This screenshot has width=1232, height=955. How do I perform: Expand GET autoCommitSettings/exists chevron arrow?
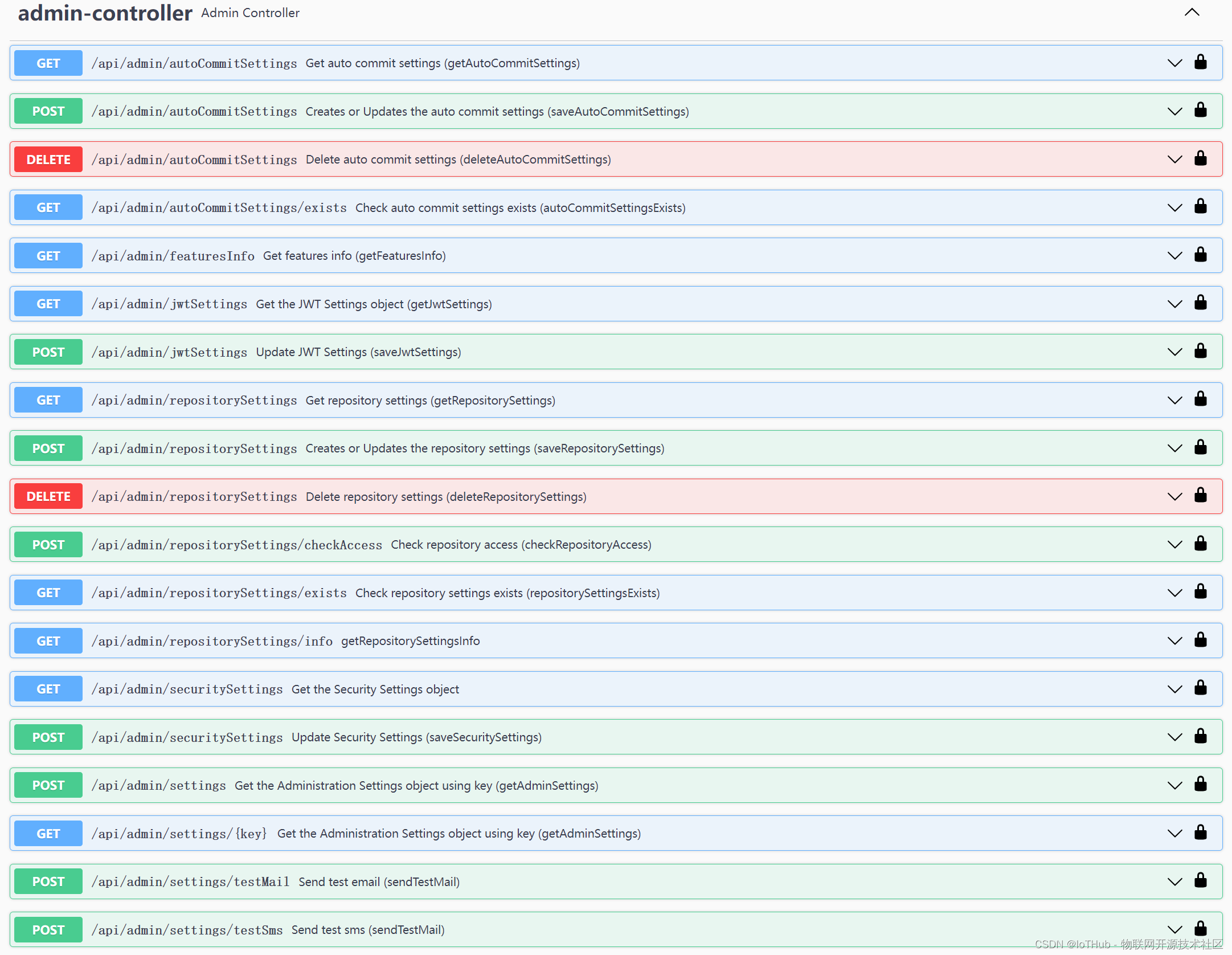coord(1174,207)
